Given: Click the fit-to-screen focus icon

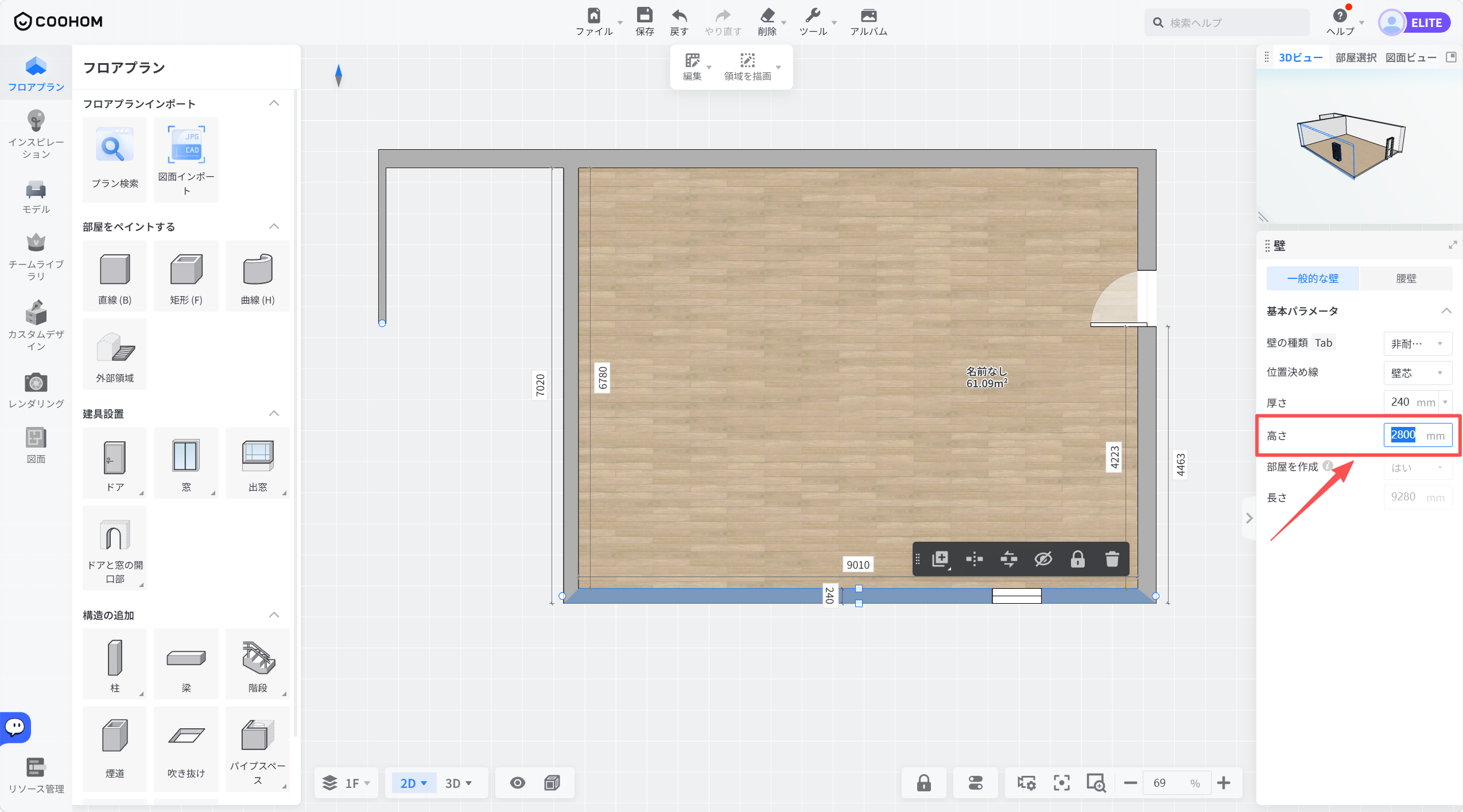Looking at the screenshot, I should [1061, 783].
